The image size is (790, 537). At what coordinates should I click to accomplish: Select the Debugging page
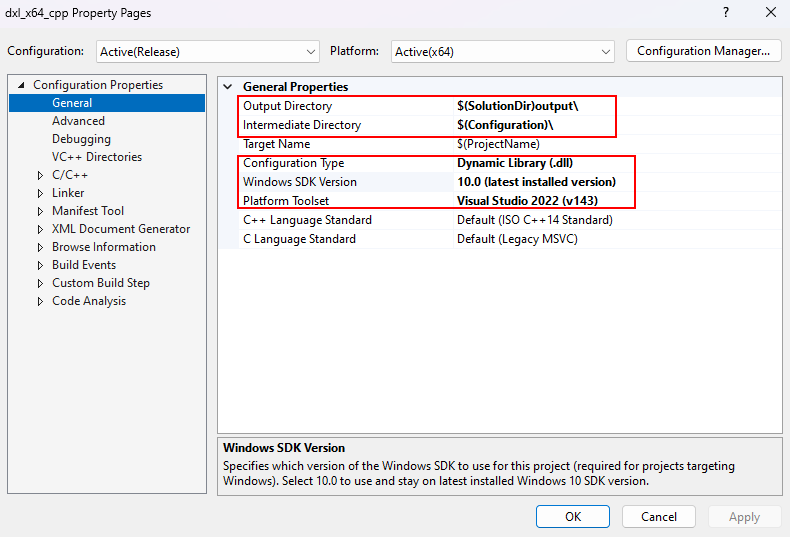pos(81,139)
